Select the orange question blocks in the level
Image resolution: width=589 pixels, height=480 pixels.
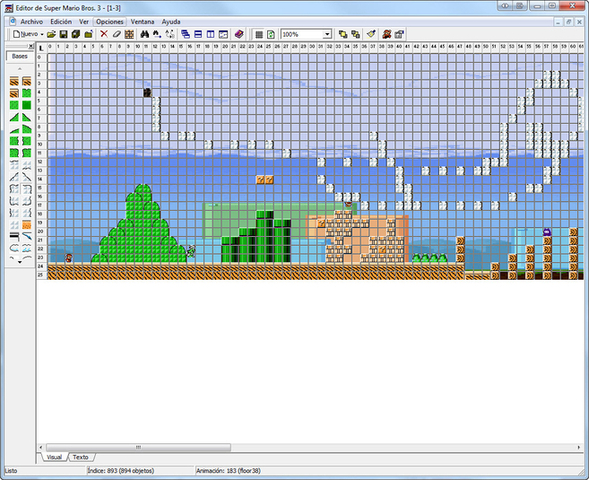click(x=265, y=180)
